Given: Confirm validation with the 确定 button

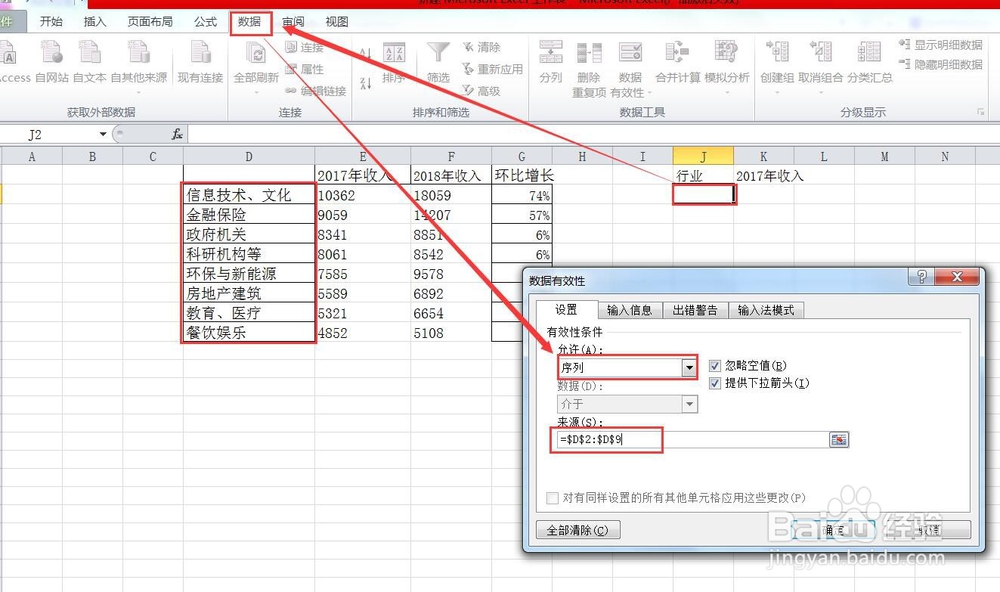Looking at the screenshot, I should tap(838, 528).
